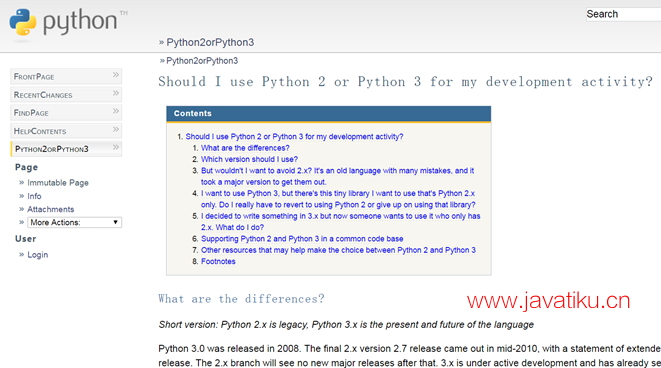Click the python wordmark in the header

(x=80, y=21)
